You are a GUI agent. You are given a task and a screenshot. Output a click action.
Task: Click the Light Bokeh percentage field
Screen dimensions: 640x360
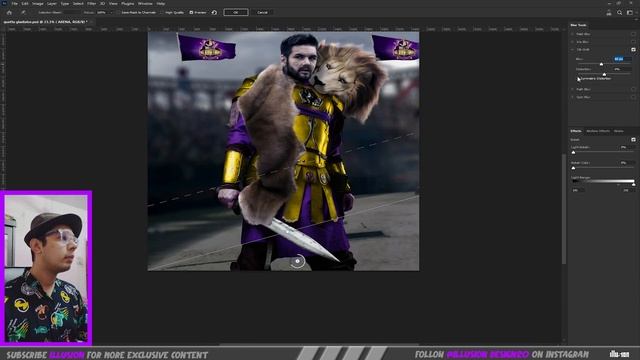point(627,147)
